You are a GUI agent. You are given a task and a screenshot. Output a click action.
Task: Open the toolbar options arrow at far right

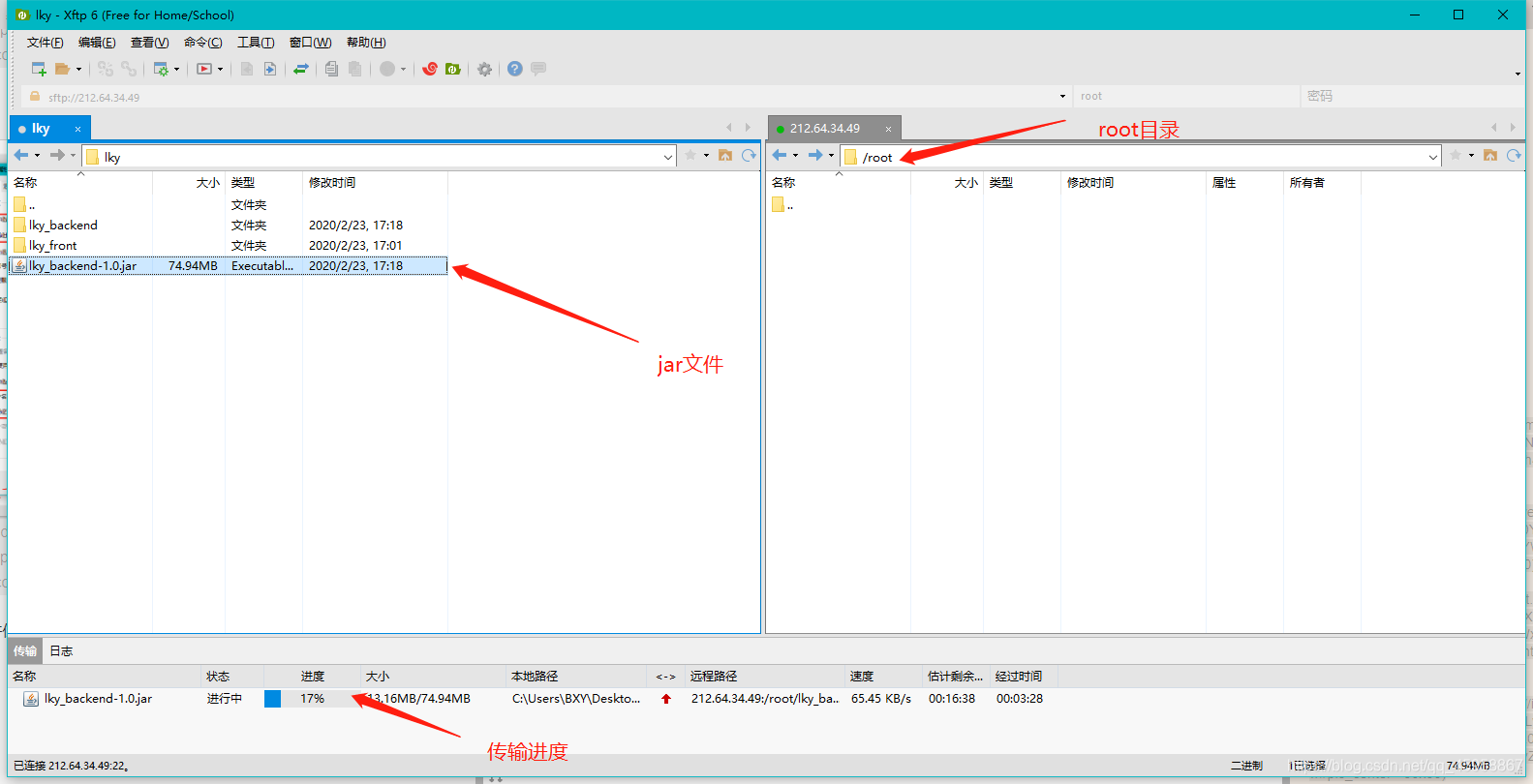point(1518,74)
